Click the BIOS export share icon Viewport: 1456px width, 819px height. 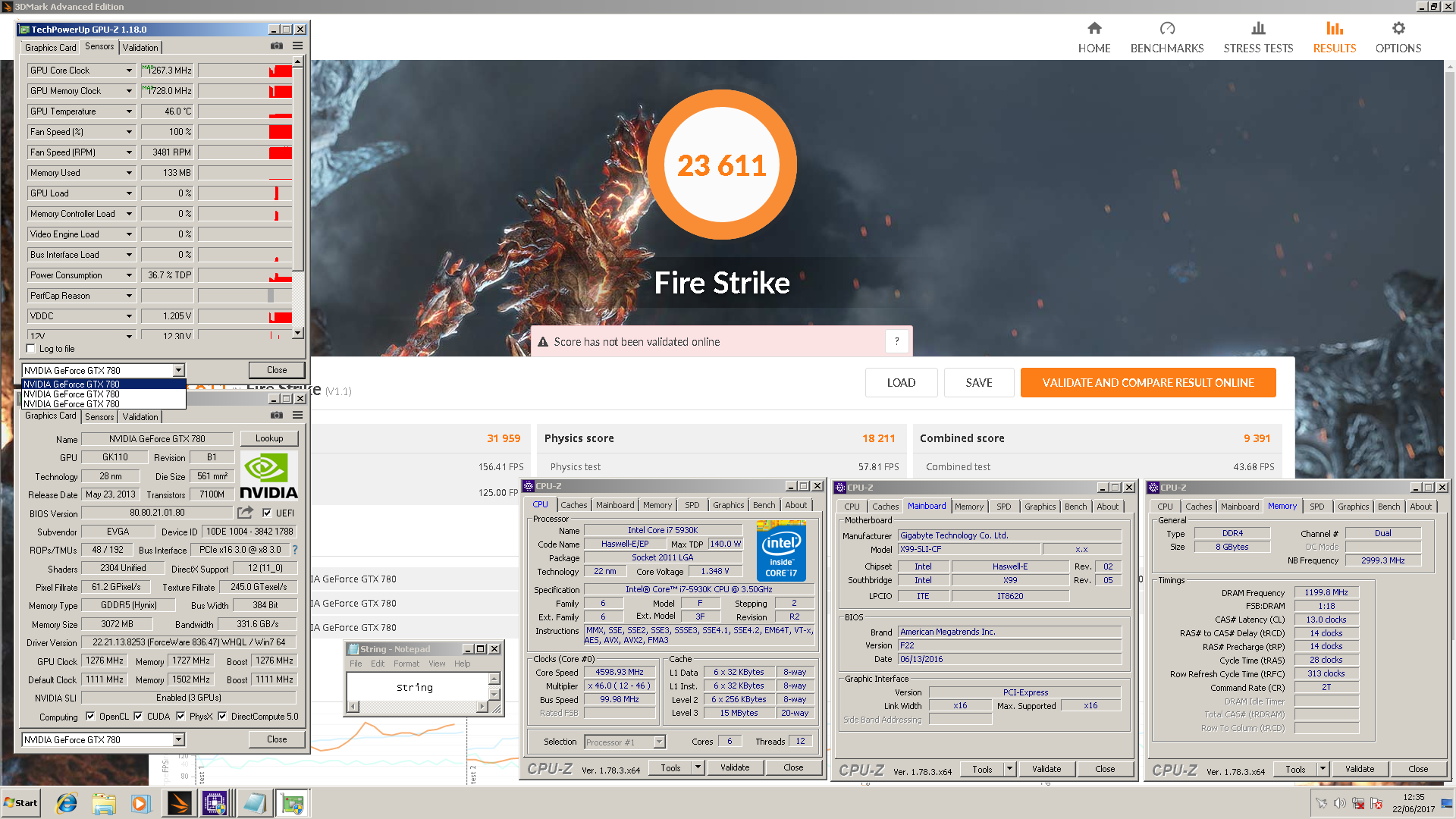coord(245,513)
